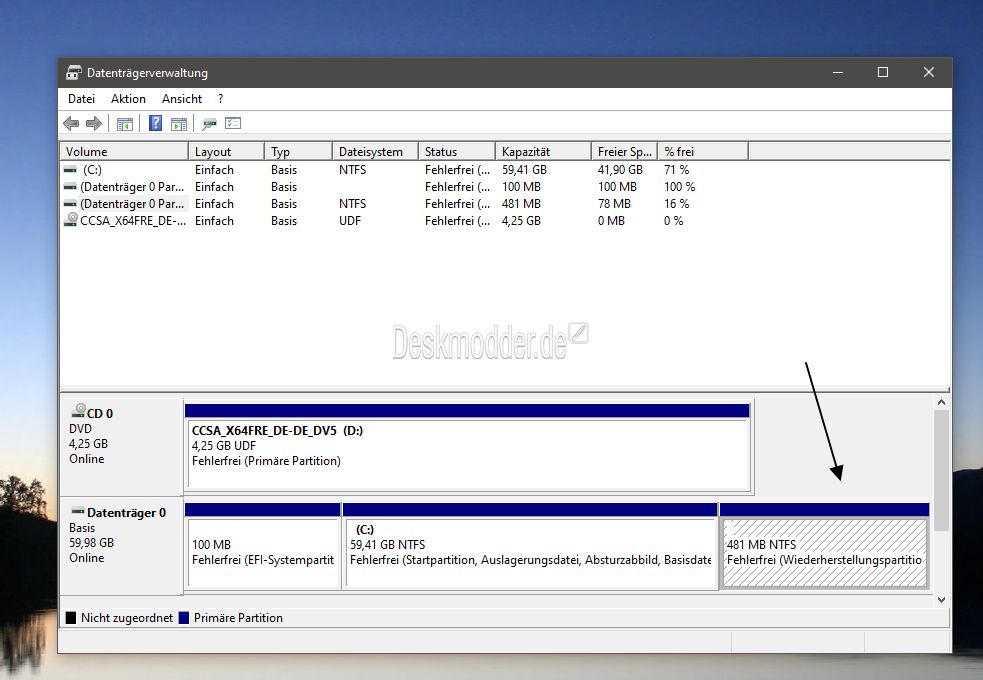Viewport: 983px width, 680px height.
Task: Click the CD 0 DVD disk label panel
Action: 121,447
